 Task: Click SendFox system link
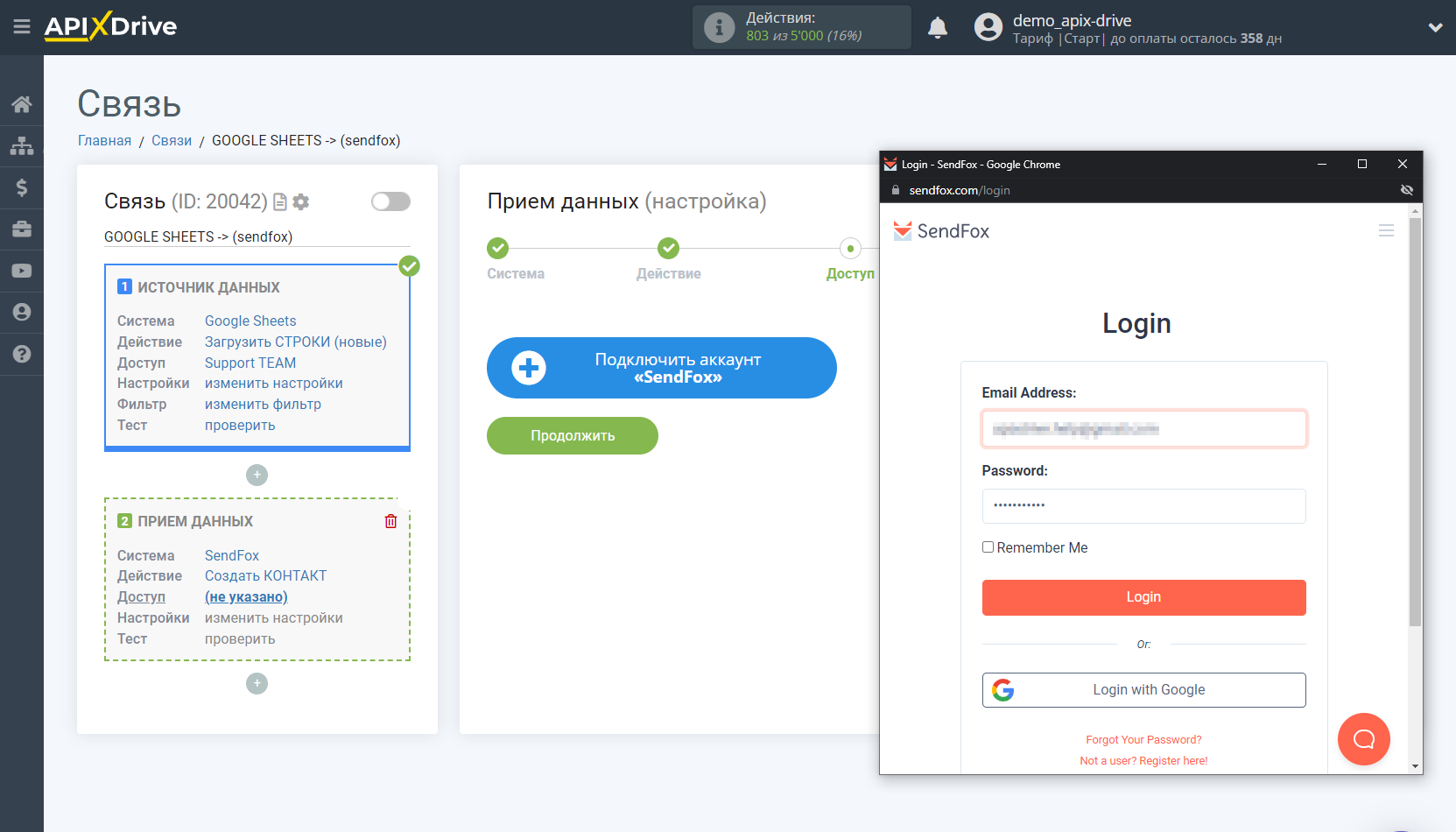point(232,555)
